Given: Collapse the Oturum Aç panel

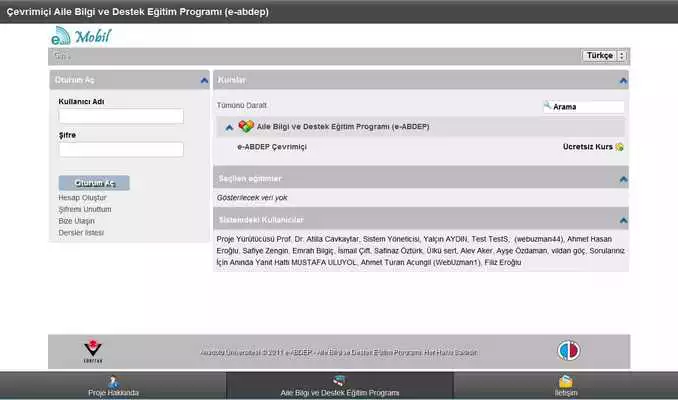Looking at the screenshot, I should [204, 80].
